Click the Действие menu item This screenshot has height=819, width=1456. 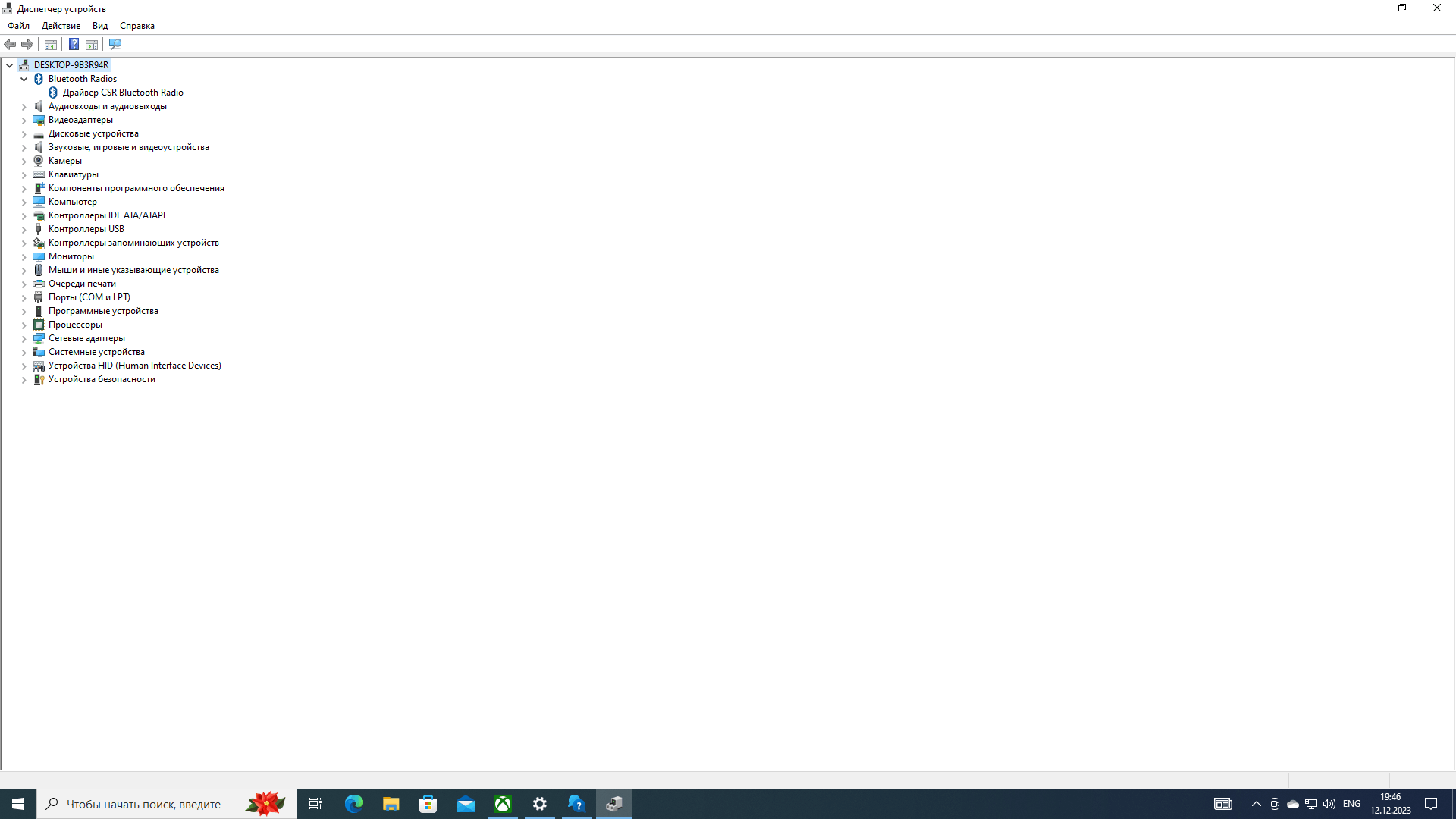(x=60, y=25)
